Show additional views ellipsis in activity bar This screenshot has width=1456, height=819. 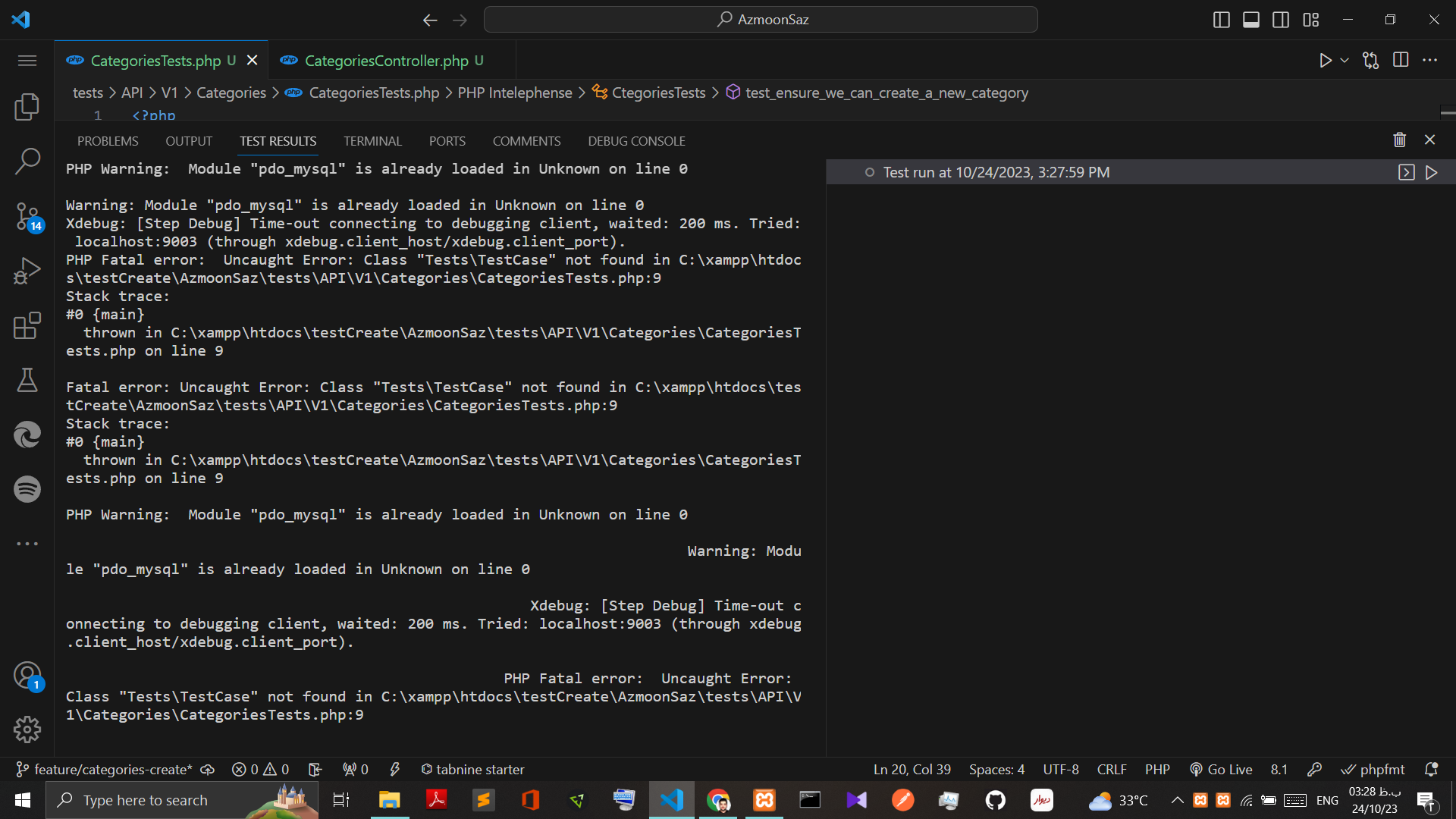(x=27, y=544)
